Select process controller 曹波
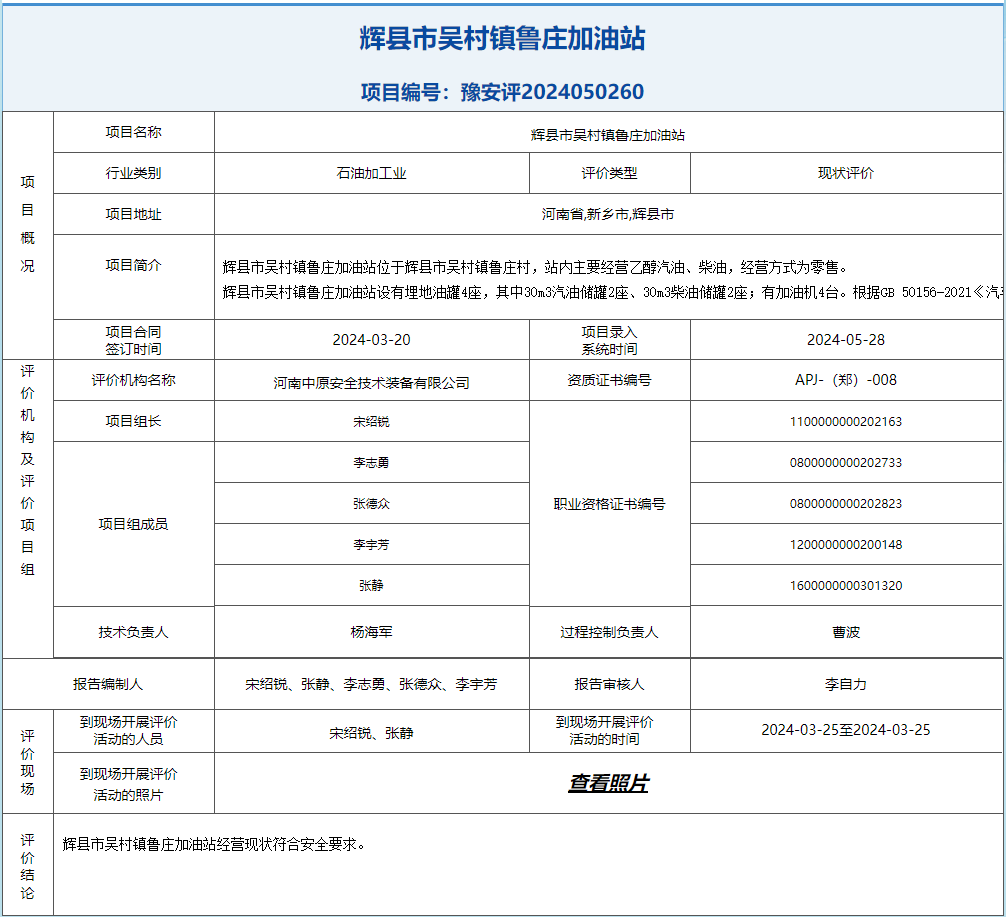1006x917 pixels. pyautogui.click(x=846, y=632)
